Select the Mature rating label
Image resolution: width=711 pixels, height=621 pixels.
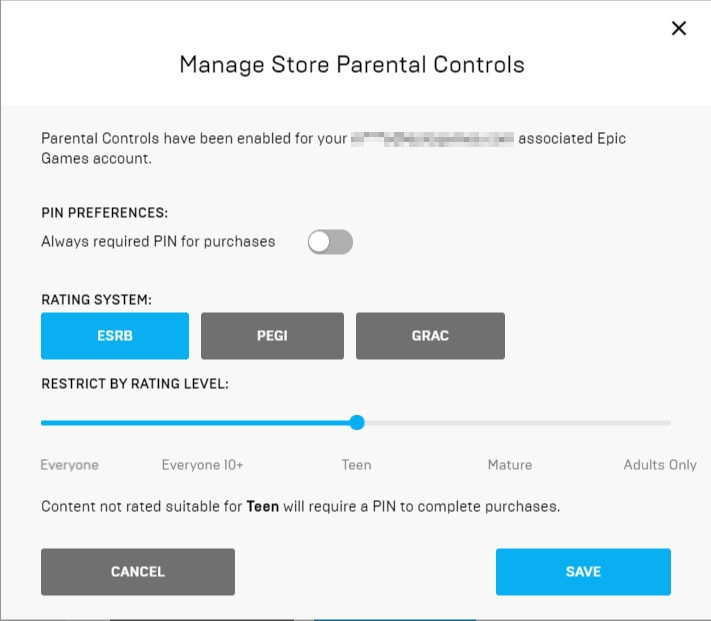[510, 465]
